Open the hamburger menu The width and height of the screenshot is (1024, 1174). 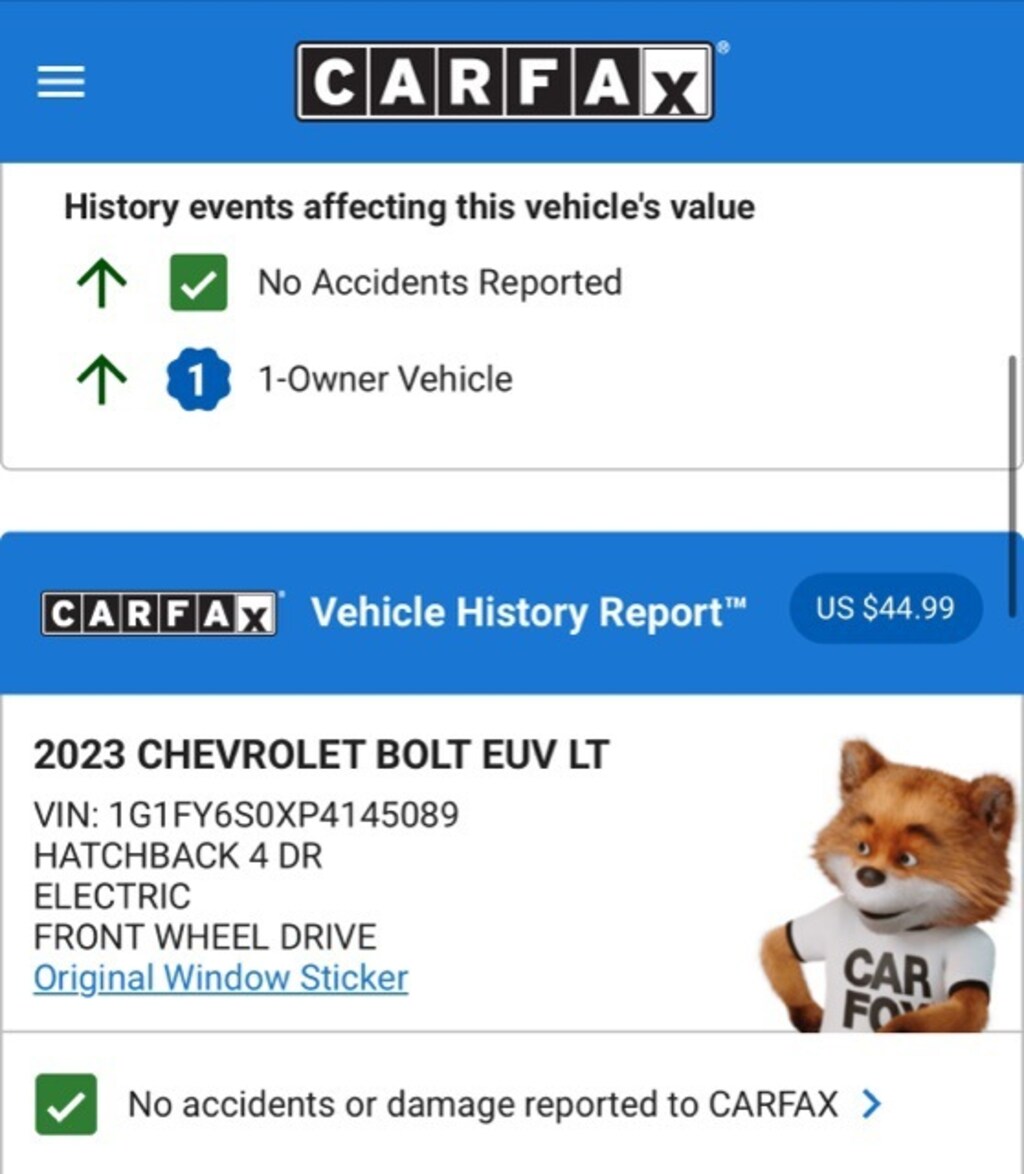click(x=61, y=81)
